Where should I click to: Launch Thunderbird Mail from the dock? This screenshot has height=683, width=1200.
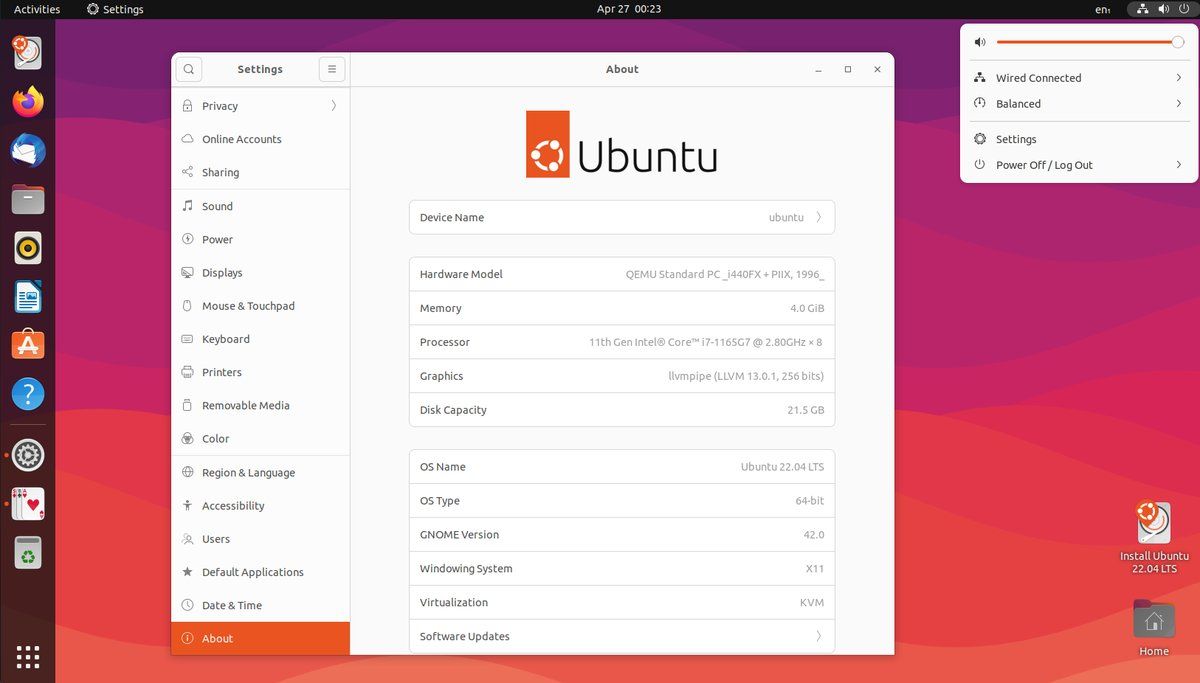coord(28,150)
